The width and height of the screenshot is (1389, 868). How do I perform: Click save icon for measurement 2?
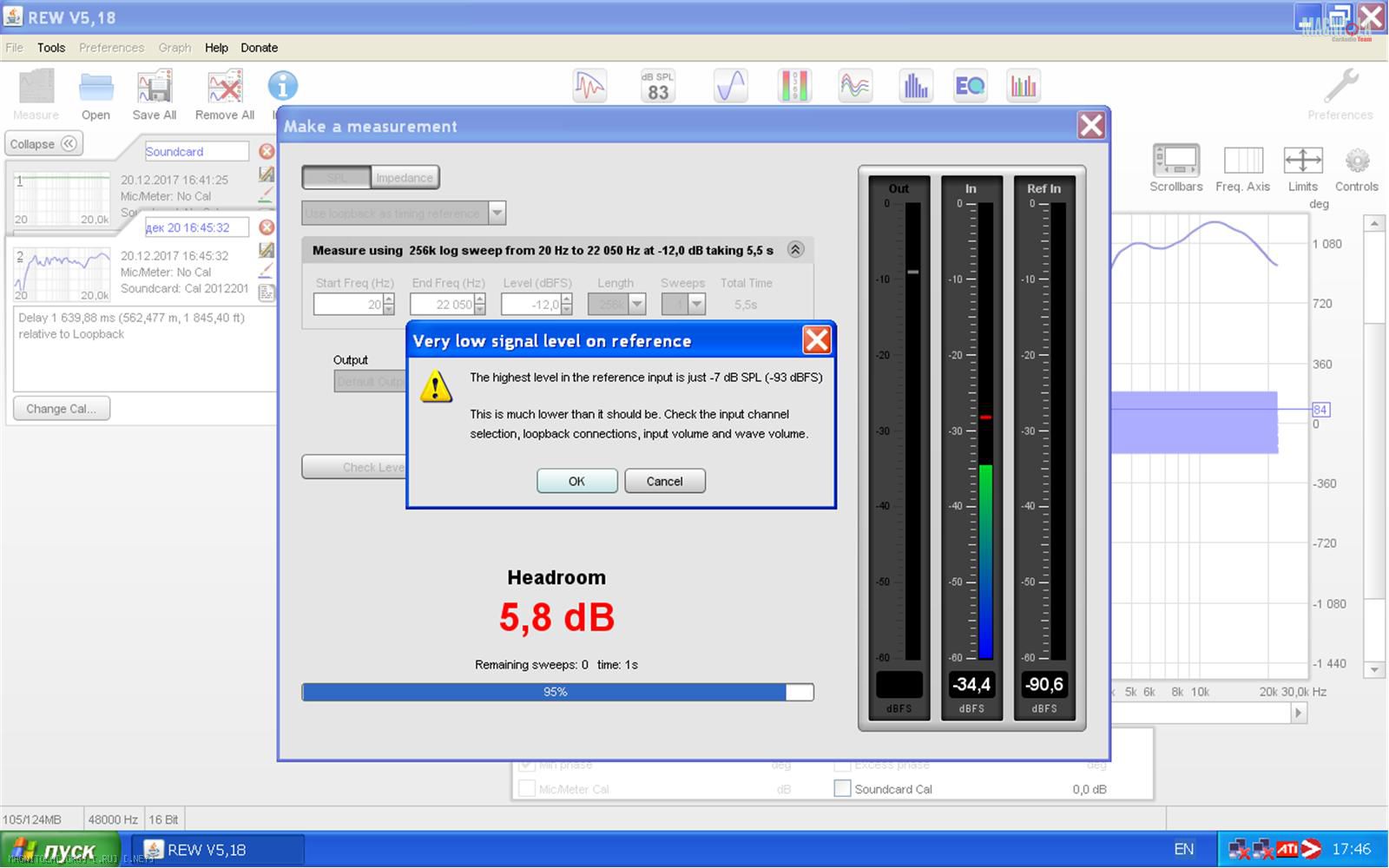point(267,250)
